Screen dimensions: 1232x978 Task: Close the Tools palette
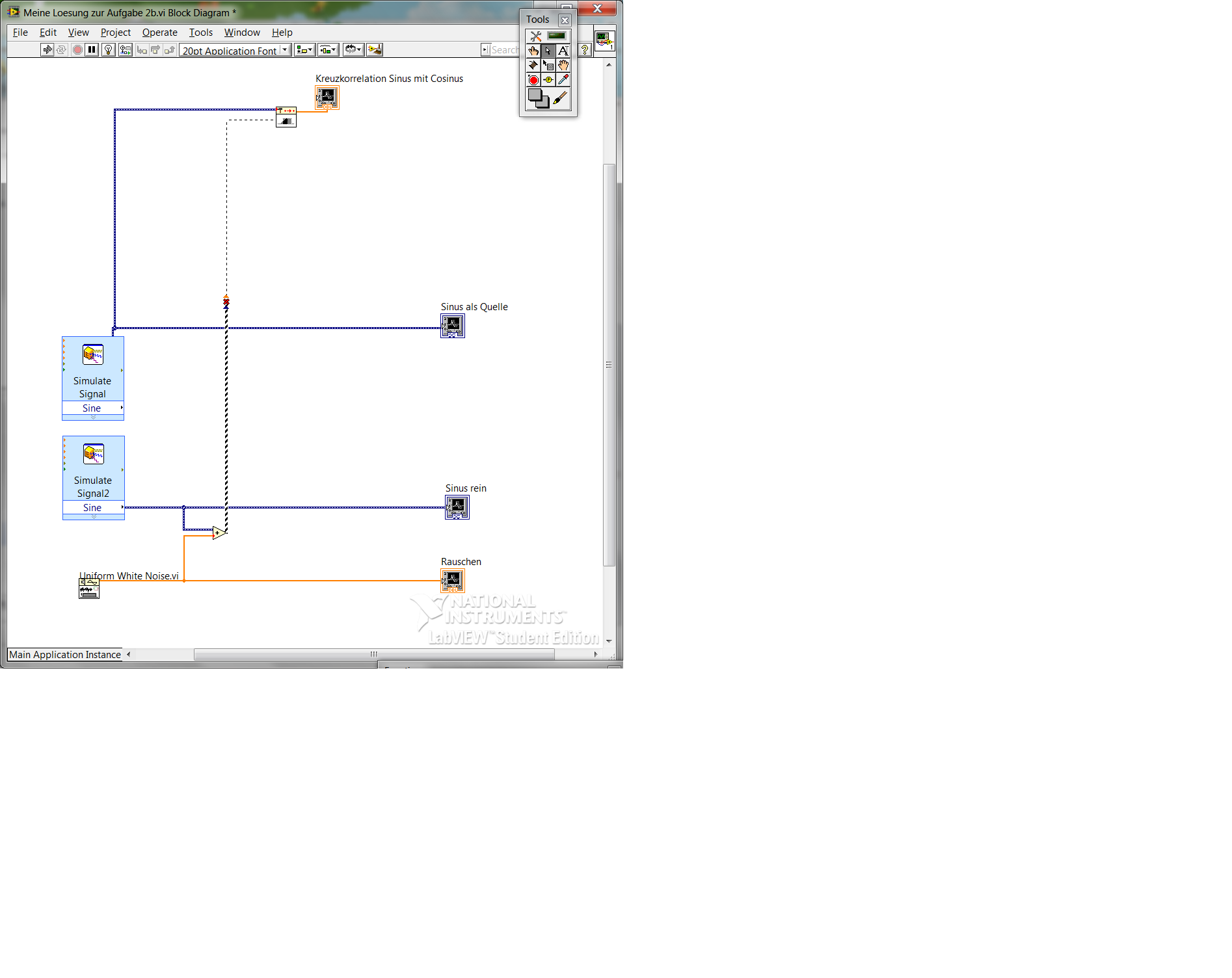click(565, 20)
